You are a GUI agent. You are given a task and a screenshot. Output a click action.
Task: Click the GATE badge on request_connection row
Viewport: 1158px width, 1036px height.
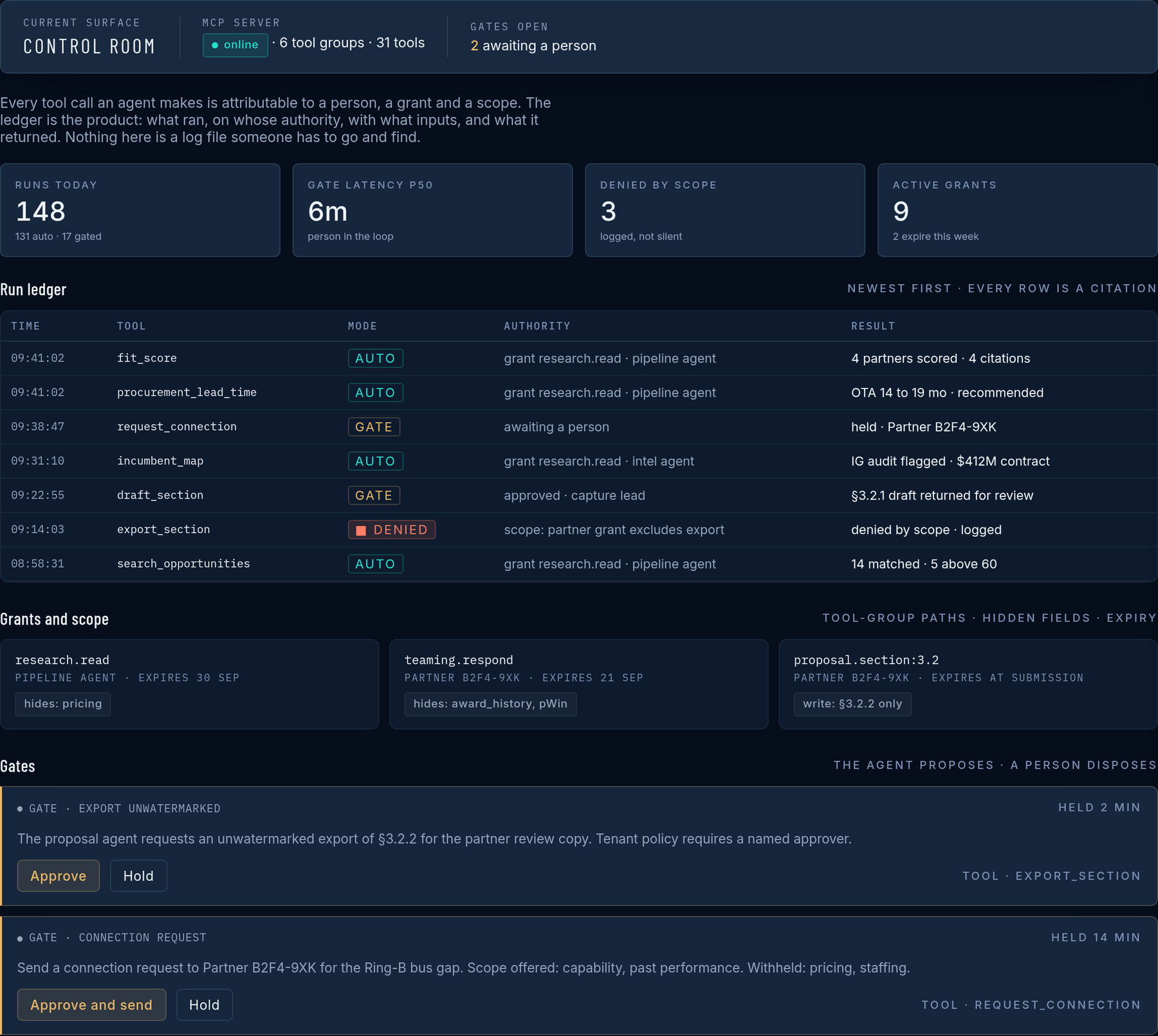click(x=374, y=426)
